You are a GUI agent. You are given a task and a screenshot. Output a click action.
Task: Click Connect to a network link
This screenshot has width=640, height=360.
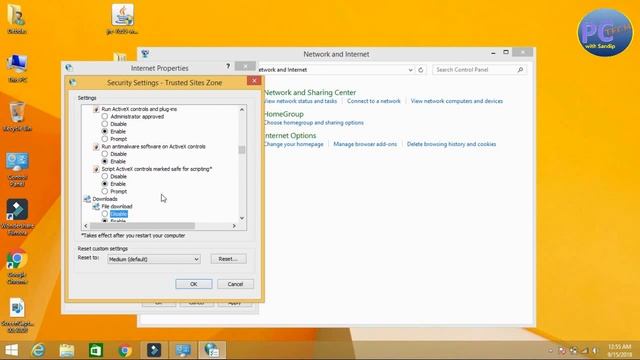373,101
